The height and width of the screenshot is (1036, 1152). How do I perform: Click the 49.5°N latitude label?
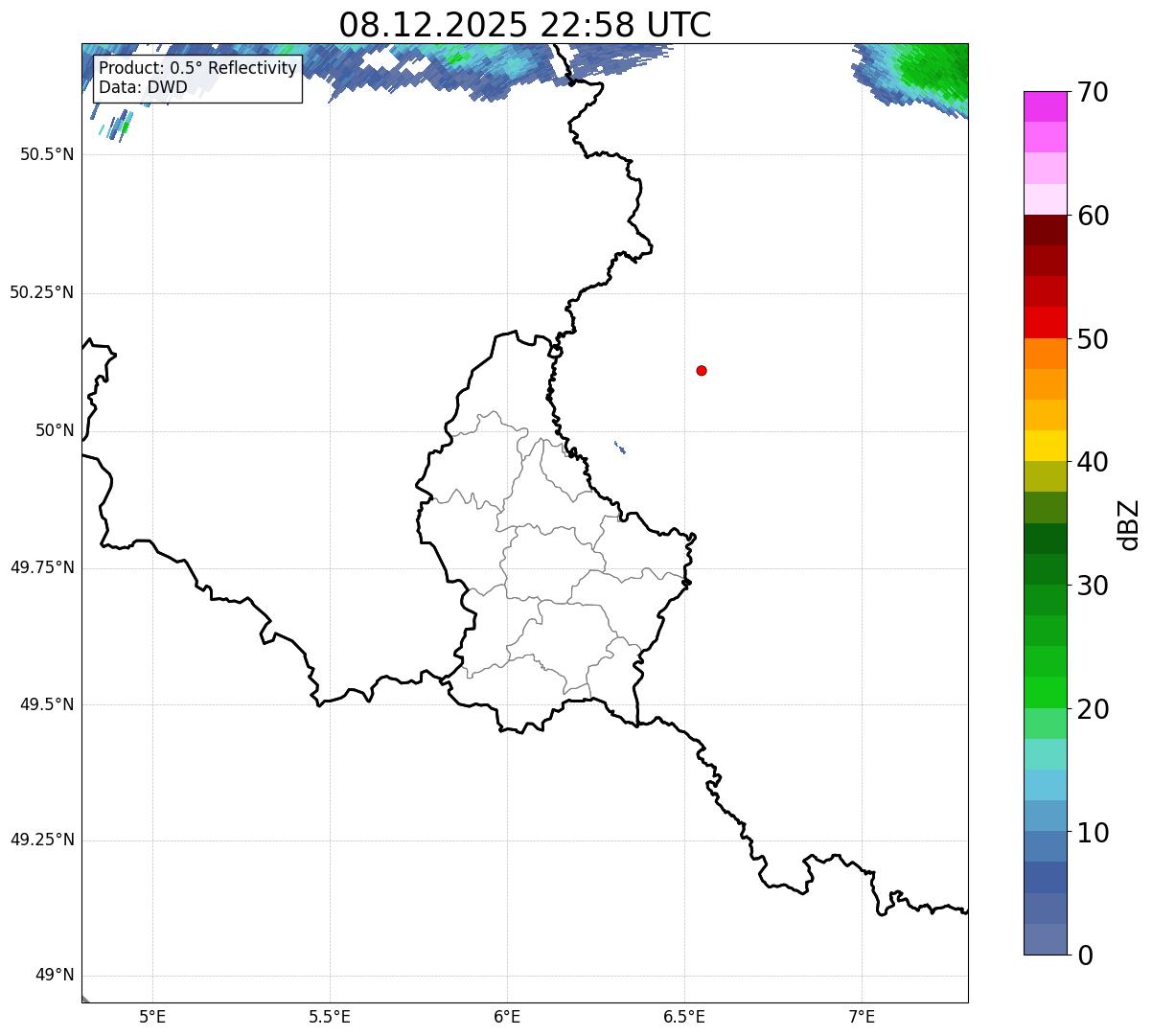pyautogui.click(x=47, y=704)
